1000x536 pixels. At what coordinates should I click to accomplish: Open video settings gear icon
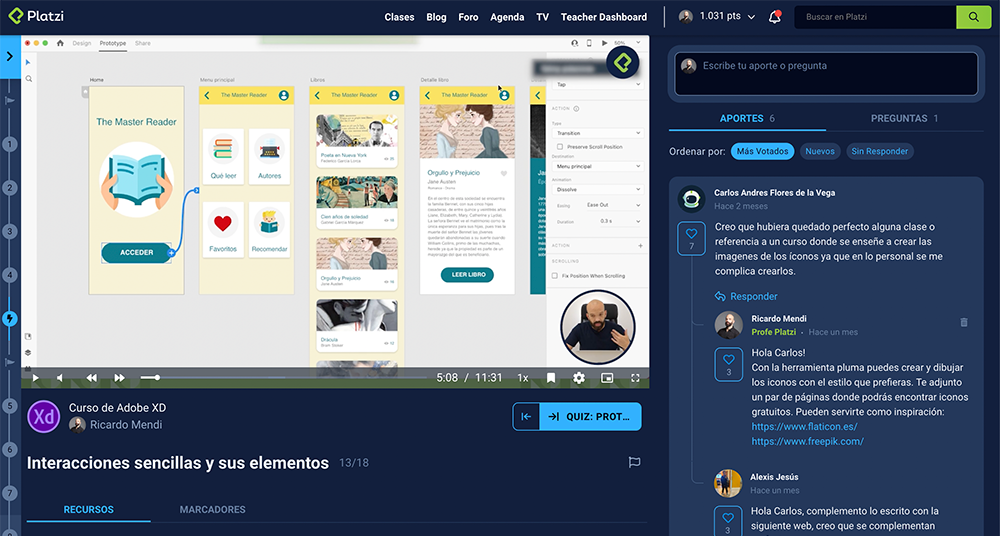(579, 378)
